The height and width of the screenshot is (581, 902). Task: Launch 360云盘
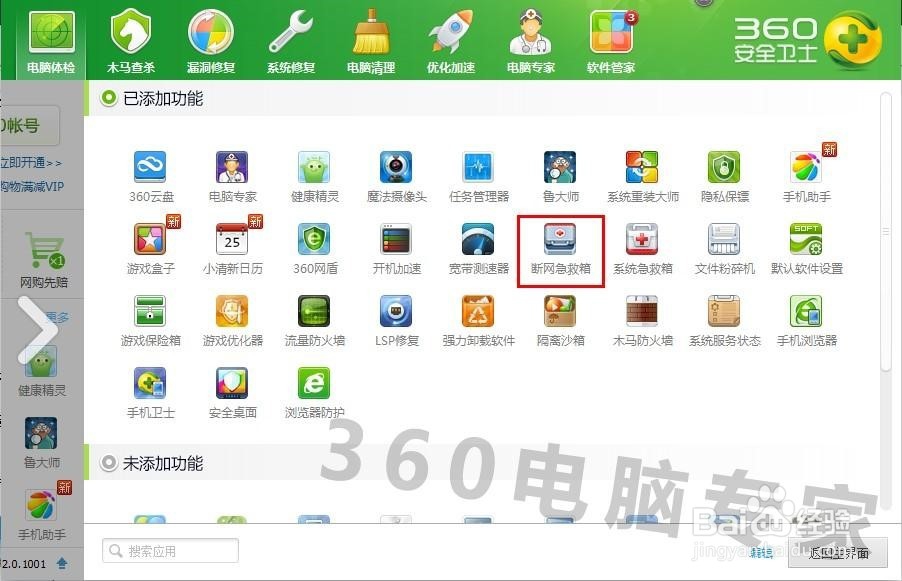(151, 176)
